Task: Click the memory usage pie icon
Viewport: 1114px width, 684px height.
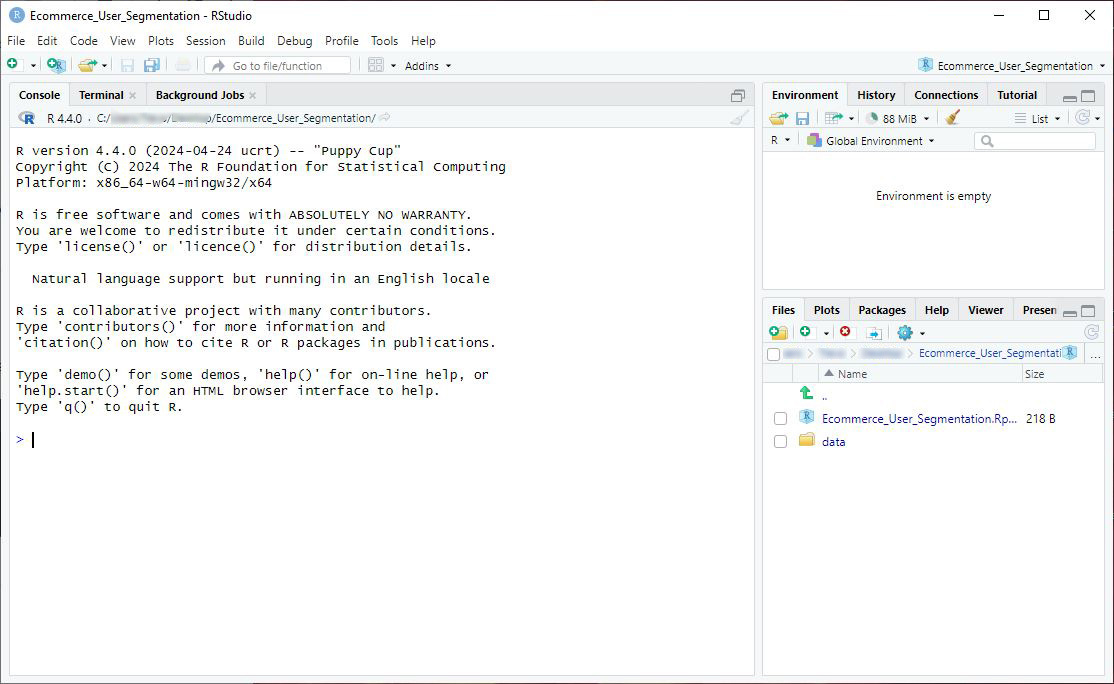Action: pos(872,119)
